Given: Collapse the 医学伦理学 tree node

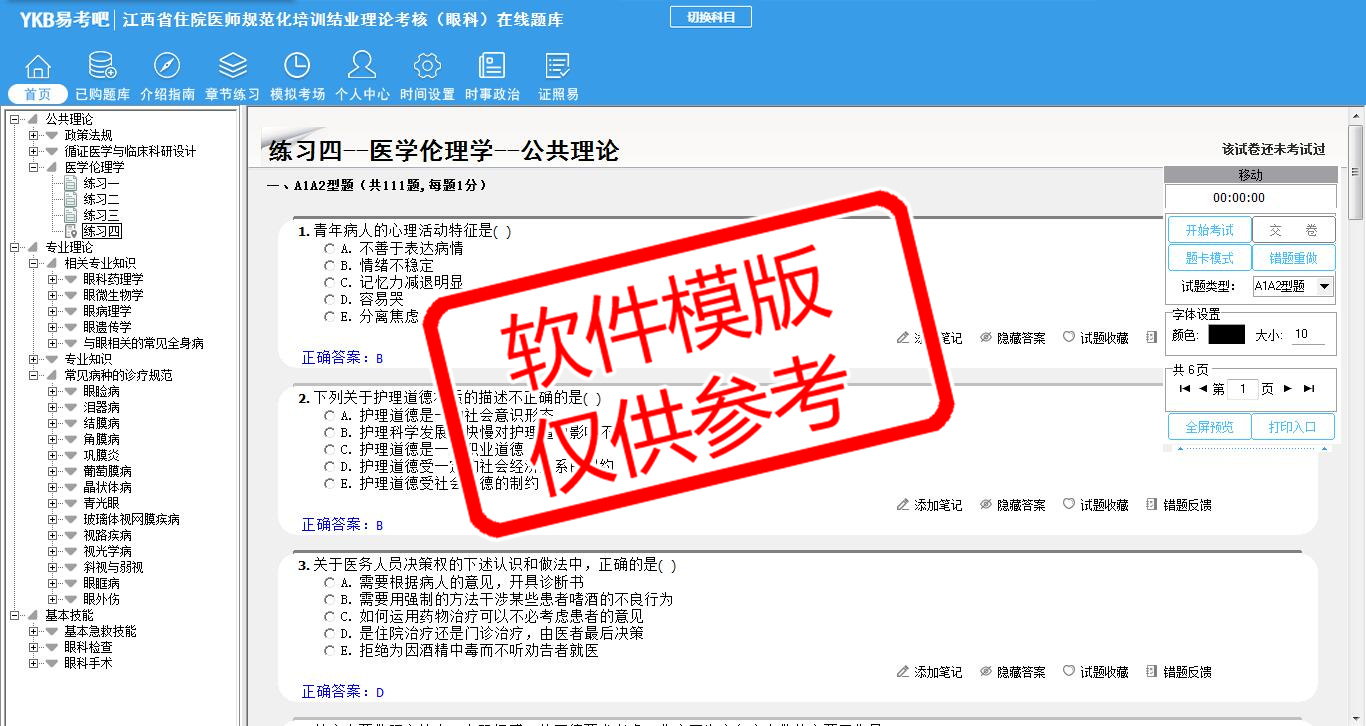Looking at the screenshot, I should [x=33, y=167].
